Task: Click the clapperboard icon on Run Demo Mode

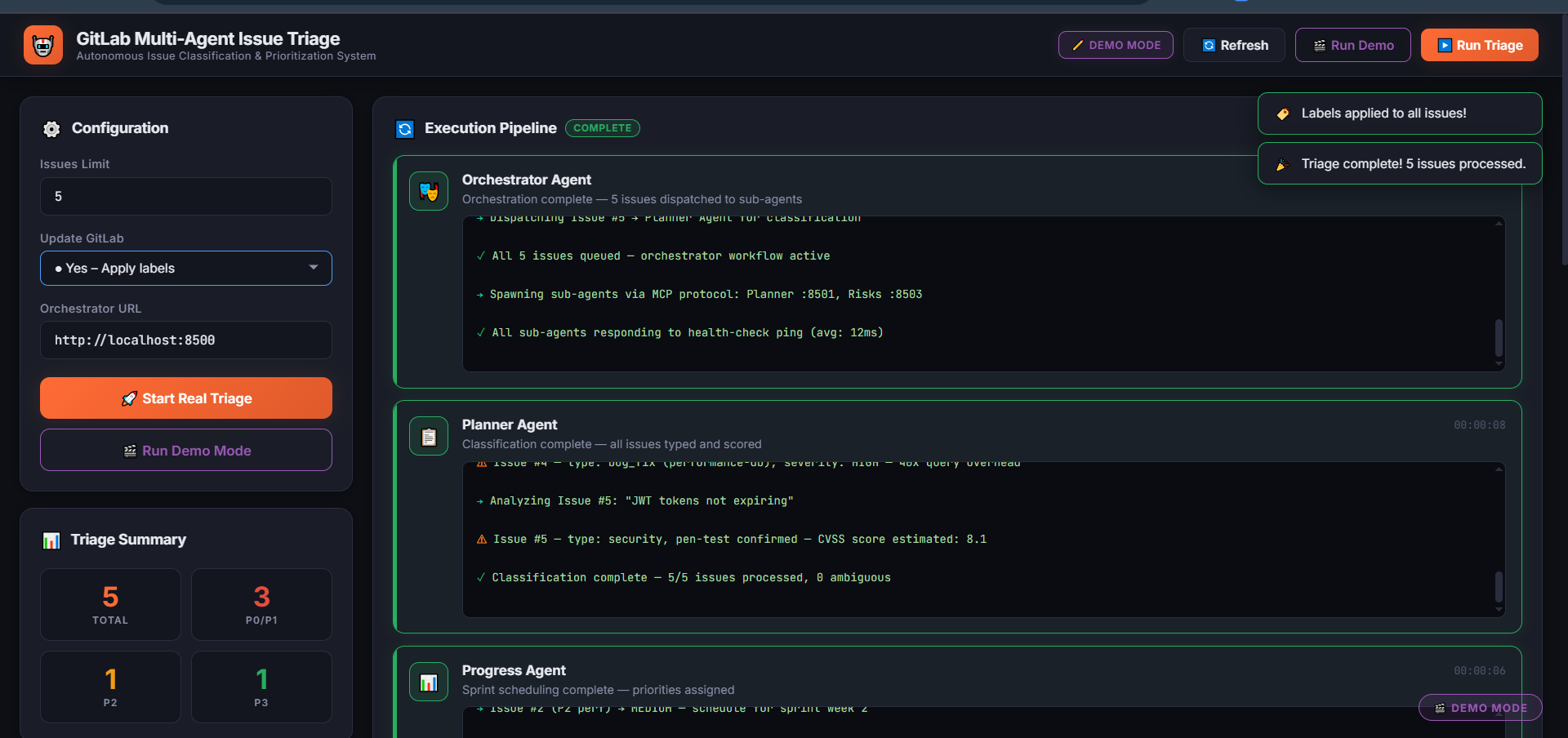Action: tap(130, 451)
